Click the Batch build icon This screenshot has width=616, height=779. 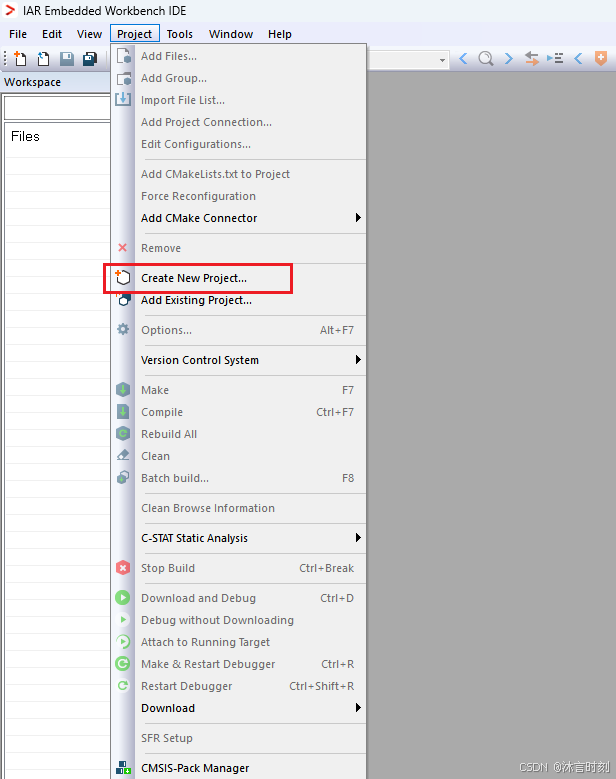pyautogui.click(x=123, y=477)
